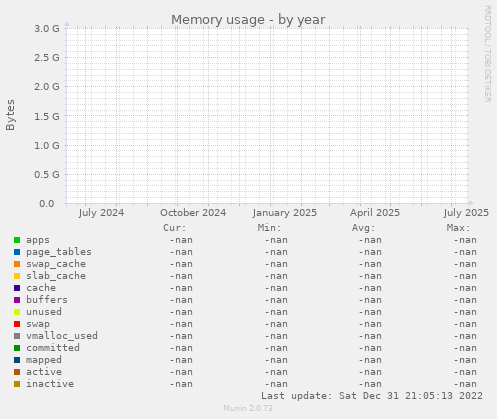This screenshot has width=497, height=419.
Task: Click the 'July 2025' x-axis label
Action: 466,213
